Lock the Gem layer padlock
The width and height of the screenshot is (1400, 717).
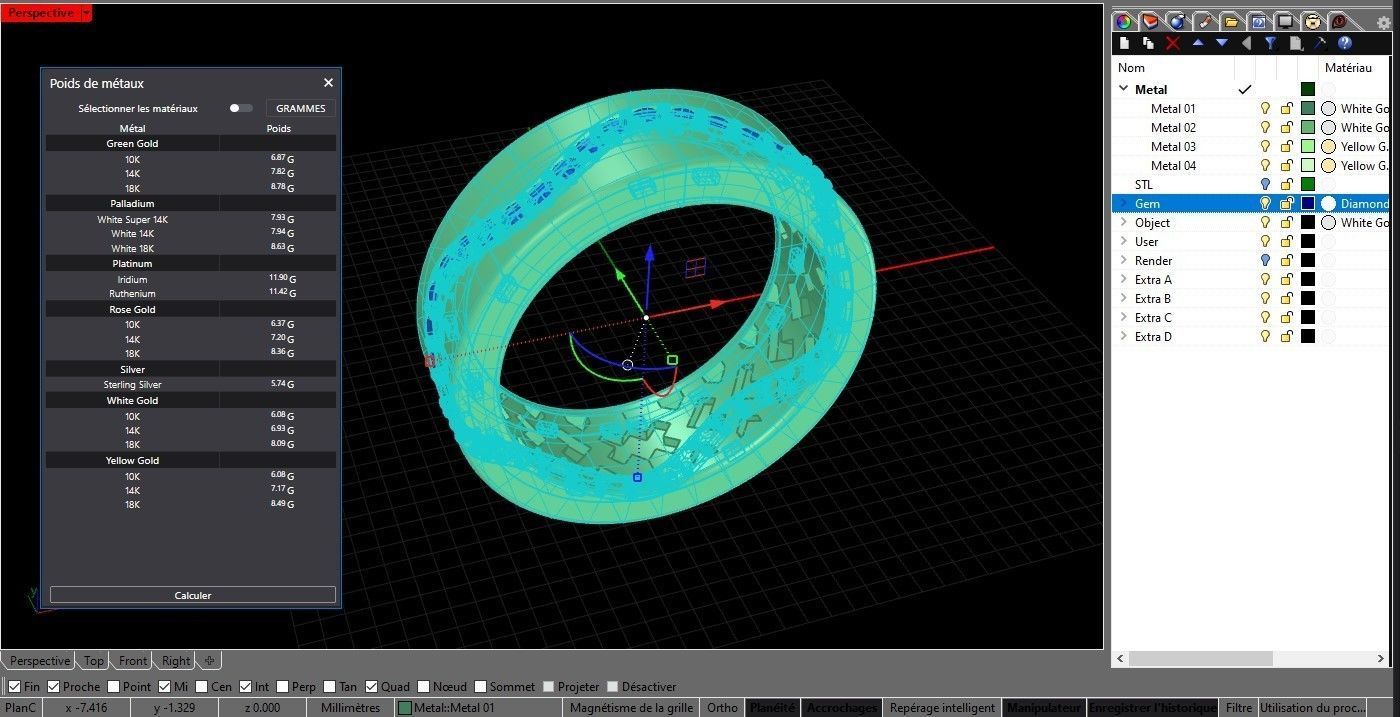click(1287, 203)
